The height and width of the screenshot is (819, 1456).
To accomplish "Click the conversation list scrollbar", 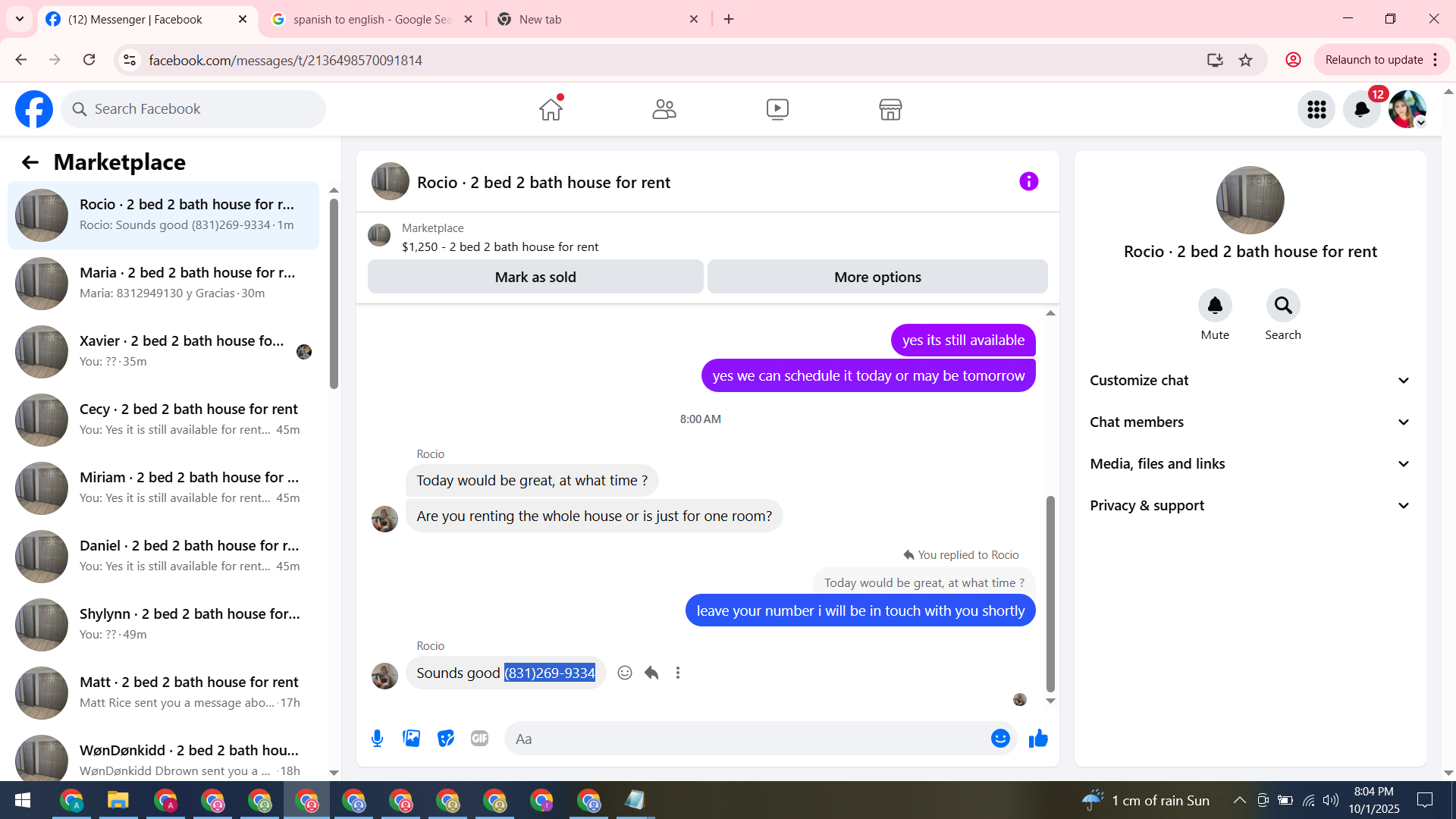I will (334, 293).
